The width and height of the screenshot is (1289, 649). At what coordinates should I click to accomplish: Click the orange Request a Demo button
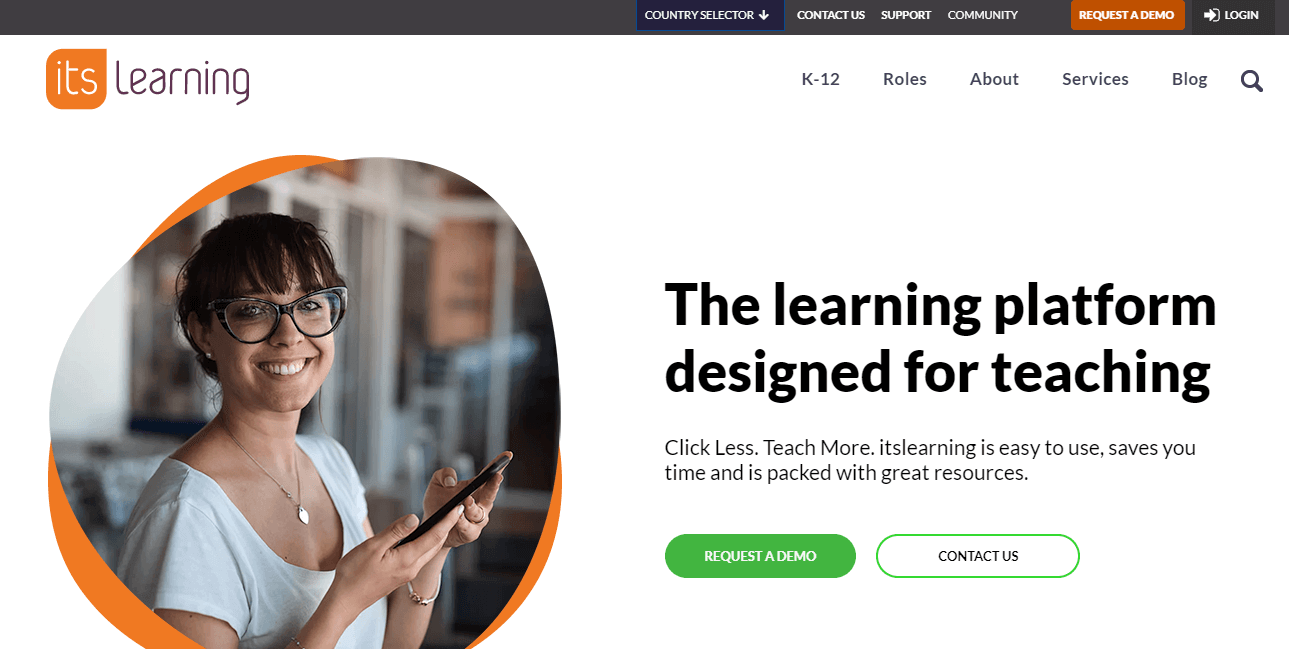[x=1127, y=15]
